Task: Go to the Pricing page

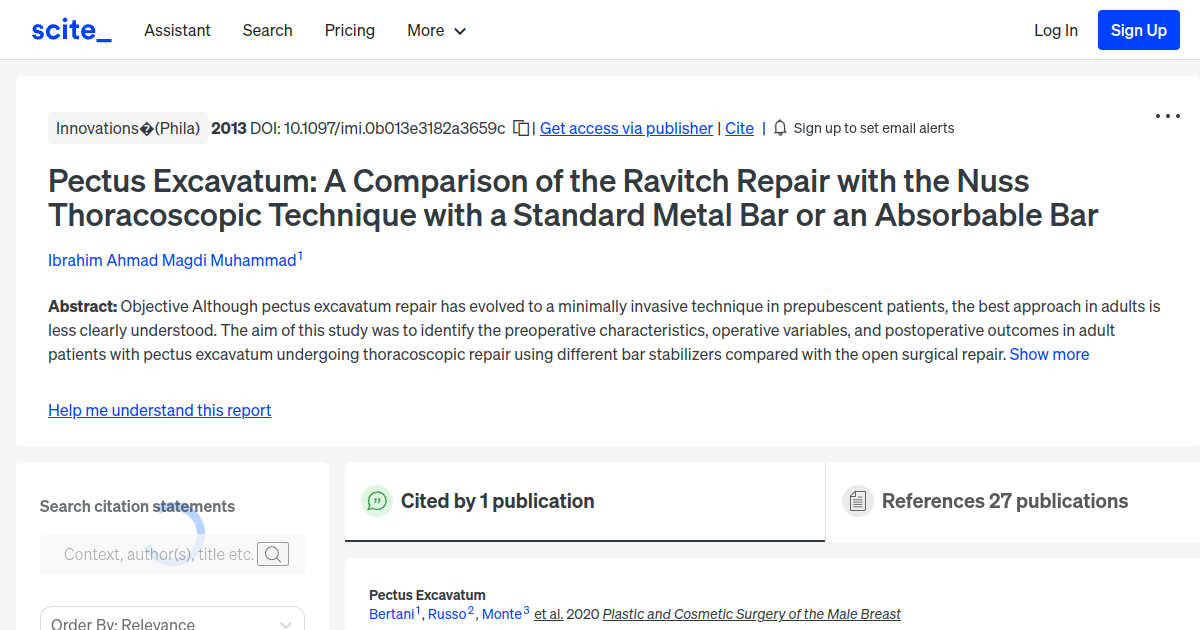Action: coord(350,30)
